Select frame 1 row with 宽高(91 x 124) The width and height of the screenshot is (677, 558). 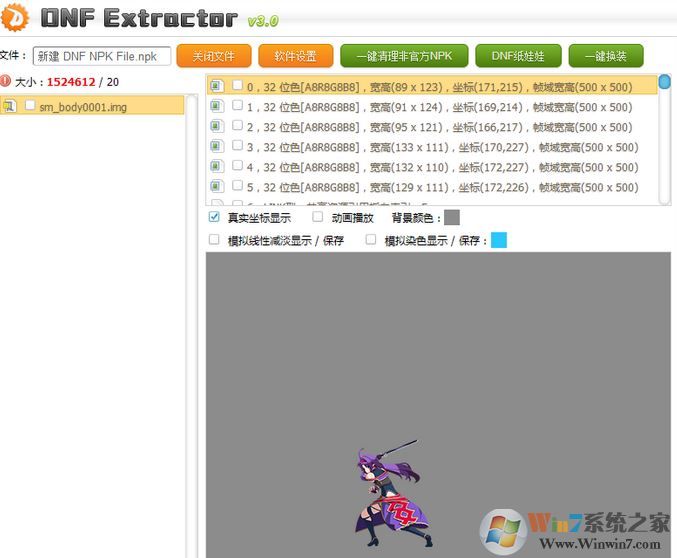click(x=432, y=106)
